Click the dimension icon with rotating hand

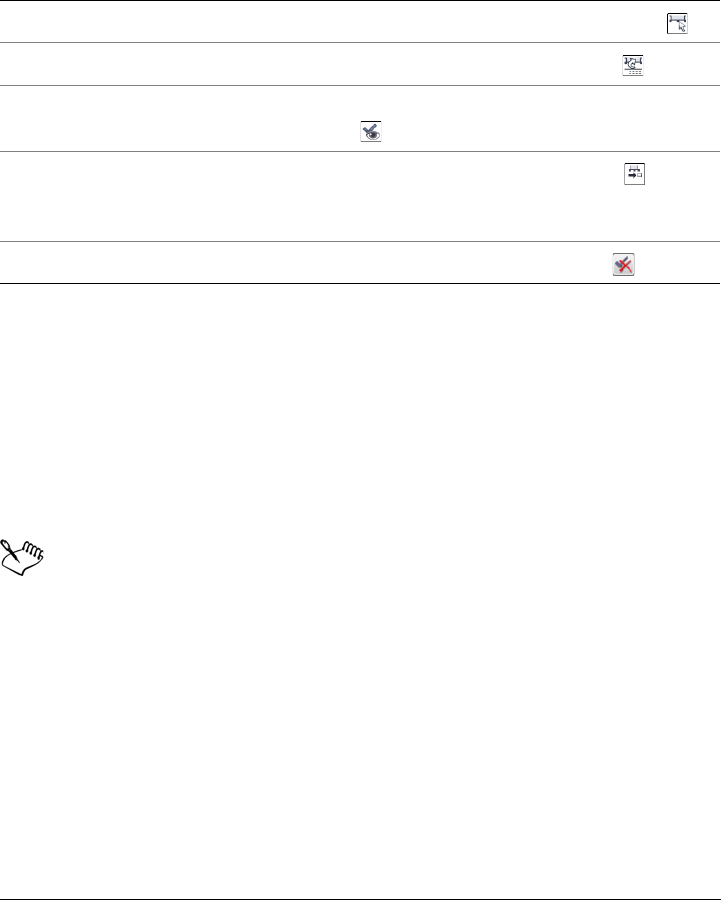tap(633, 65)
